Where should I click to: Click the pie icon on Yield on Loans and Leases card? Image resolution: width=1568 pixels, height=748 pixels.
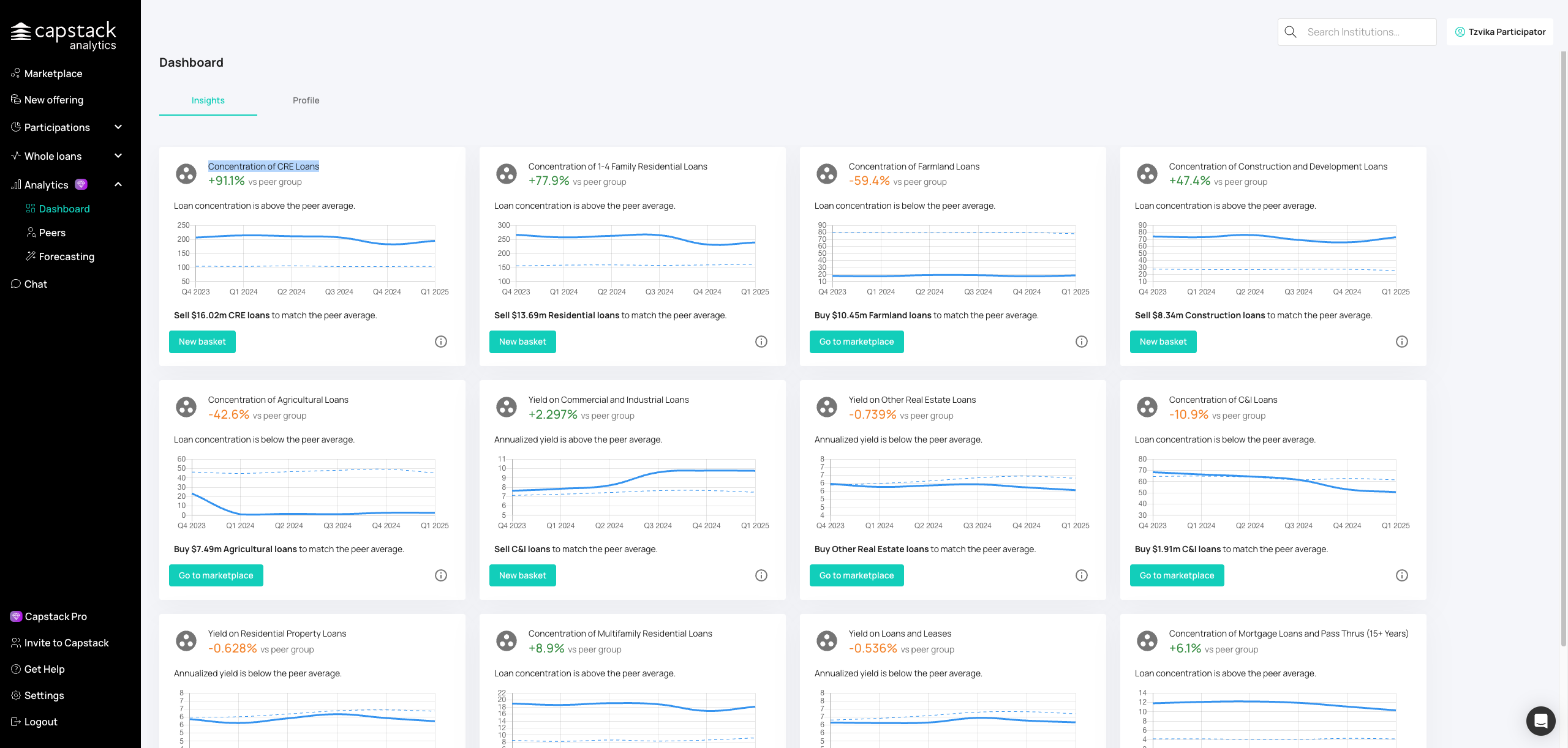tap(827, 641)
